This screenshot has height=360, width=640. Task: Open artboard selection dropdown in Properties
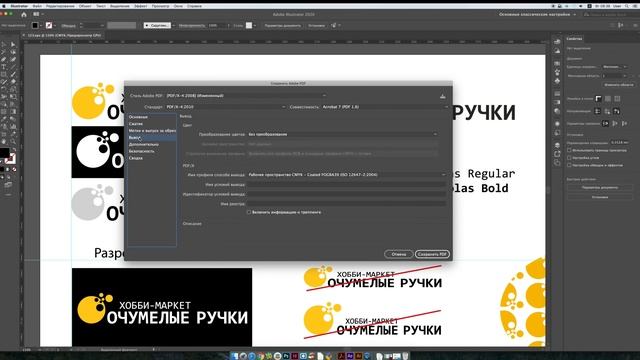615,76
